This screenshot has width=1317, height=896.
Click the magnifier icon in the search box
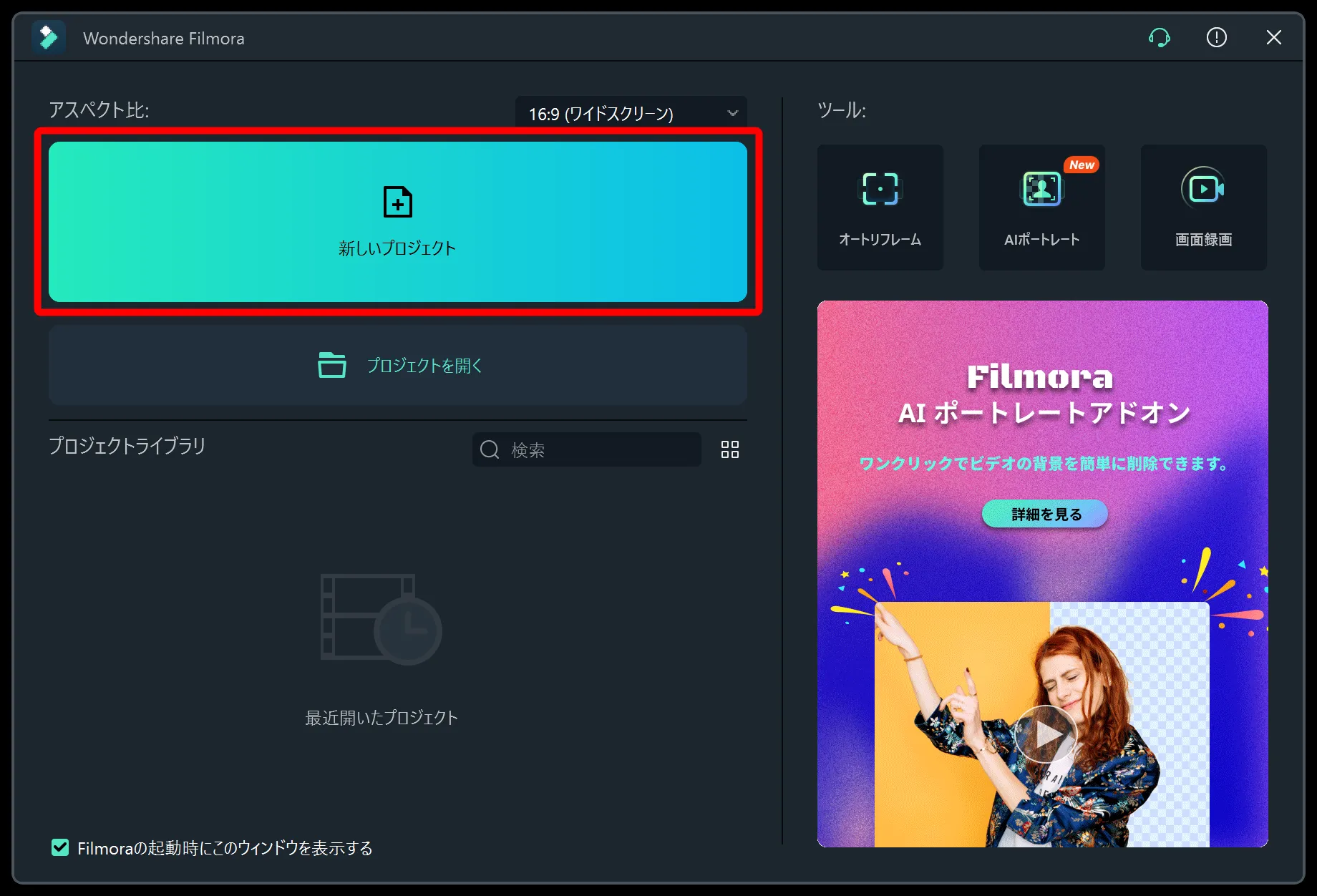(490, 449)
